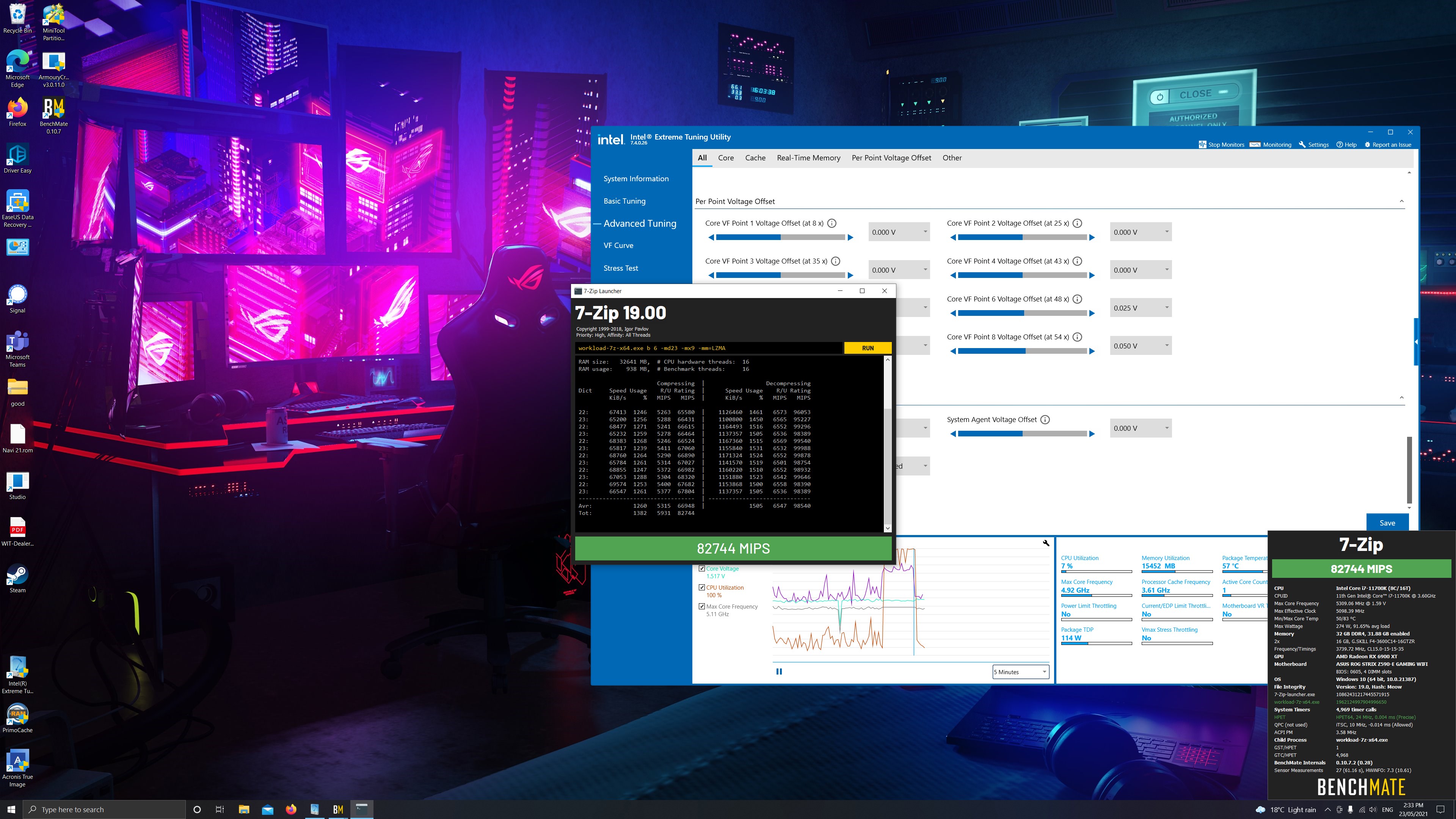
Task: Open volume control in system tray
Action: coord(1373,810)
